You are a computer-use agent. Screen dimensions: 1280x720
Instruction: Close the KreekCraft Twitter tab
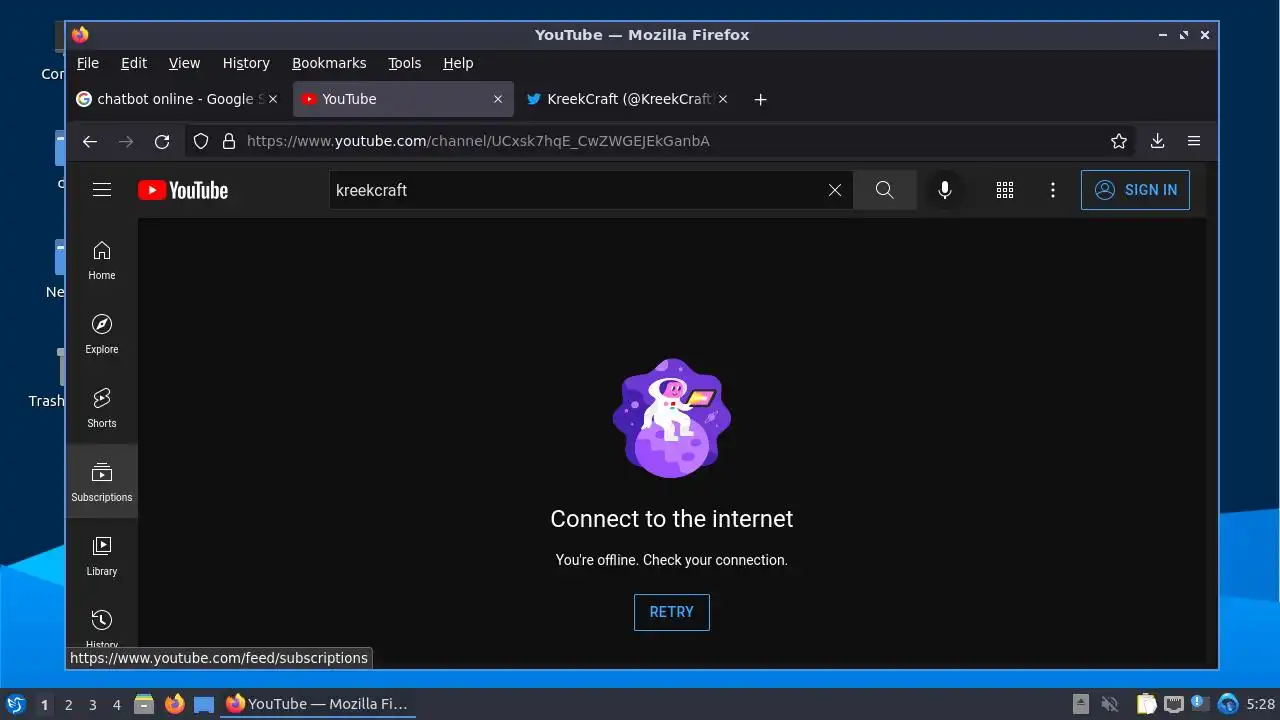click(723, 99)
